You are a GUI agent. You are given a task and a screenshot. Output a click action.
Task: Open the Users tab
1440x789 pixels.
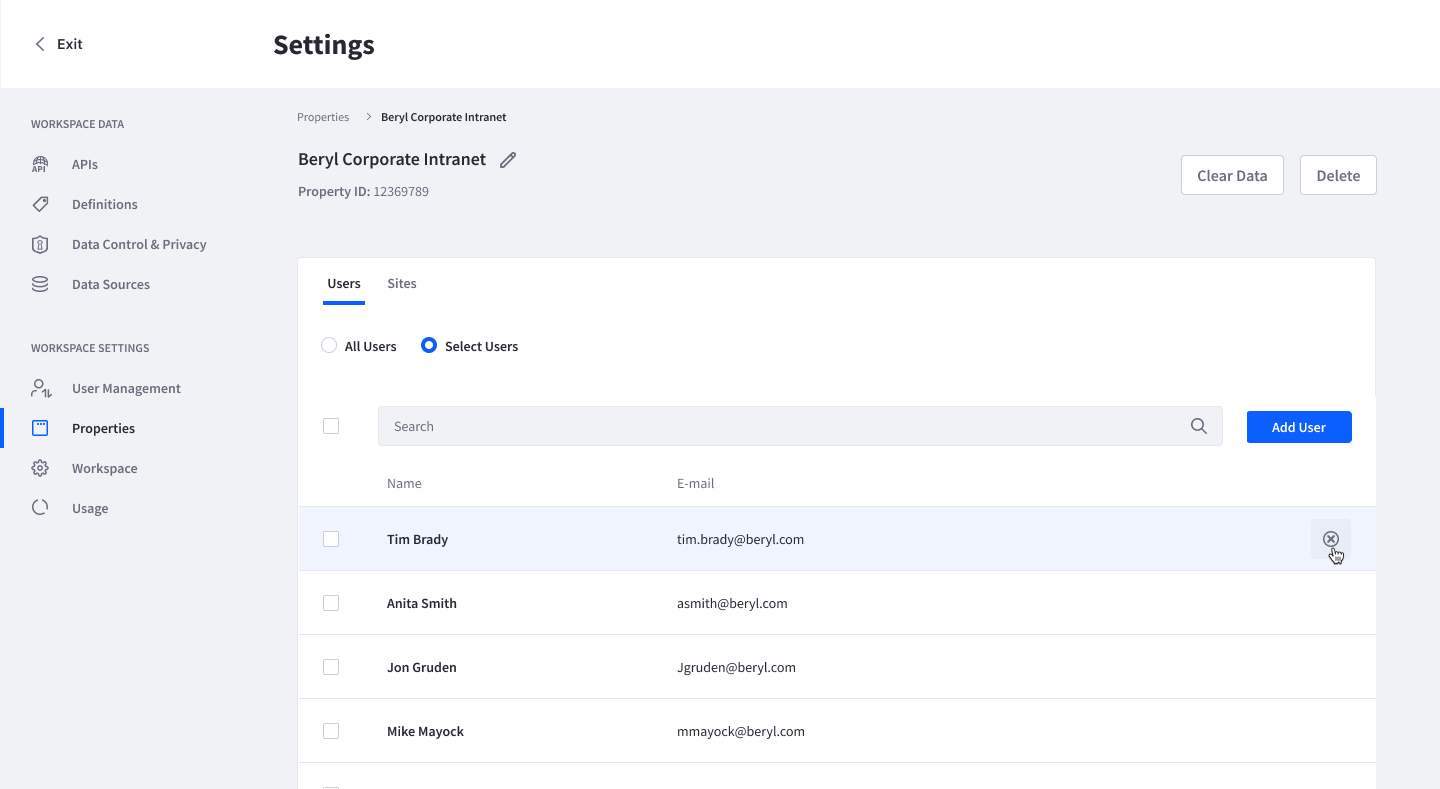pos(344,283)
